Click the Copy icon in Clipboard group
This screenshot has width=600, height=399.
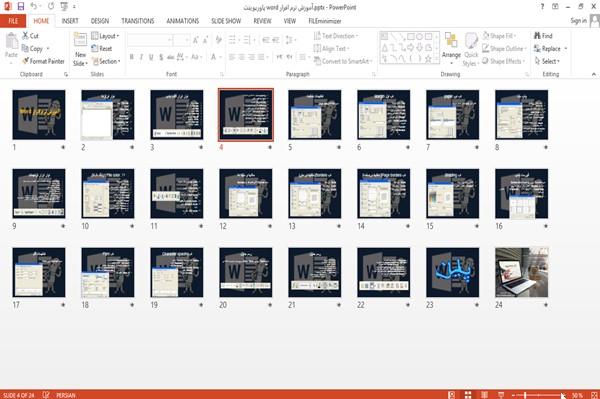coord(25,48)
